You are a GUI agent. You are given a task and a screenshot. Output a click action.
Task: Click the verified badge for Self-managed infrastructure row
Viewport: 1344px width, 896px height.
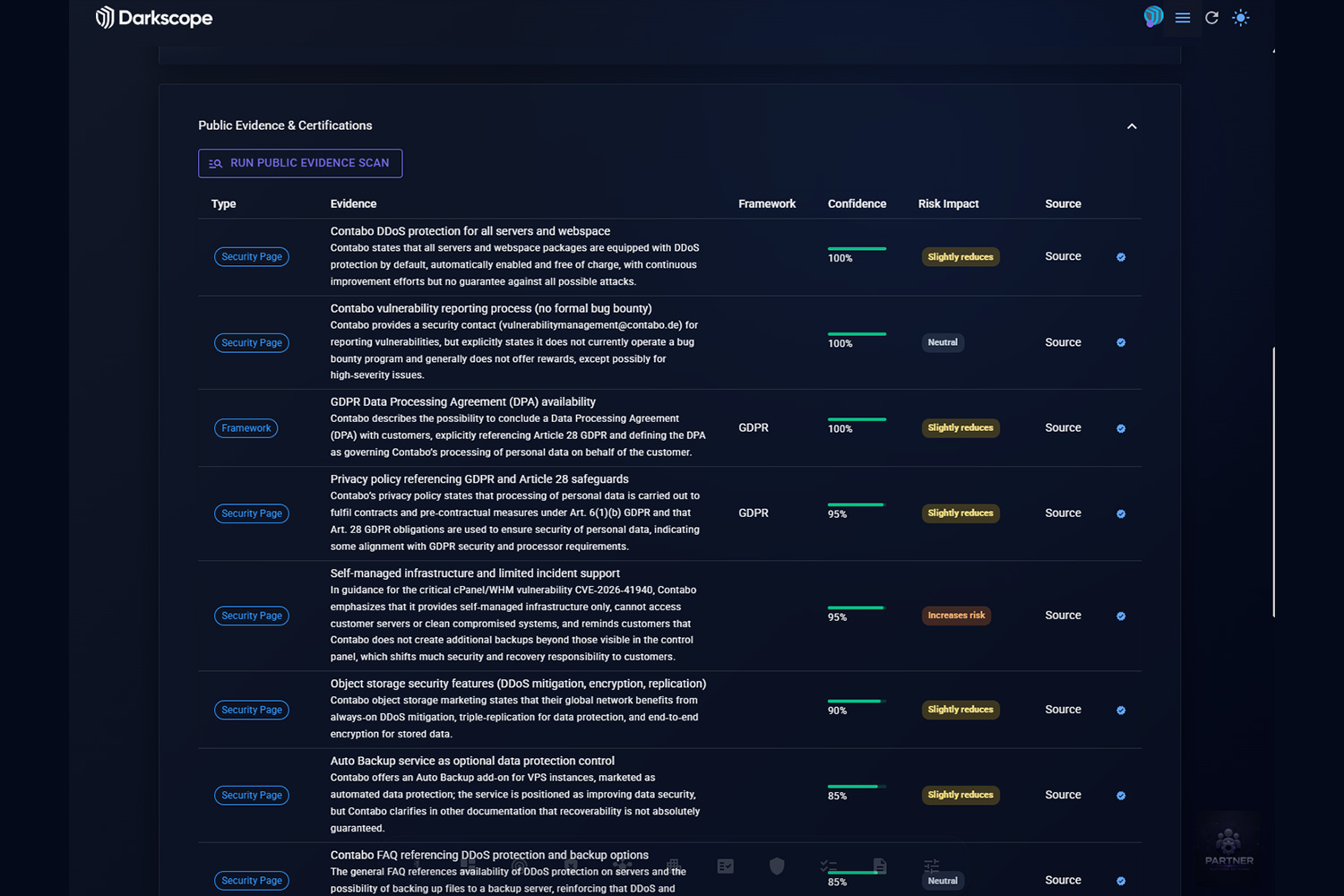click(1121, 616)
